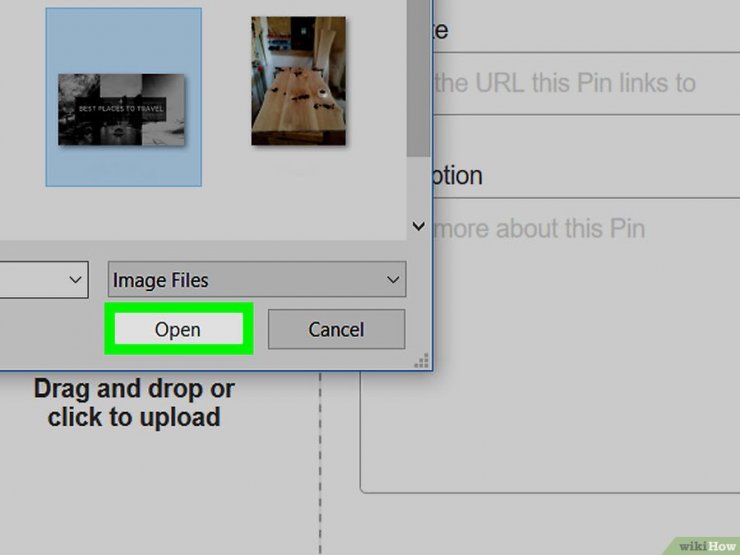Open the Image Files type dropdown
Image resolution: width=740 pixels, height=555 pixels.
[x=257, y=279]
